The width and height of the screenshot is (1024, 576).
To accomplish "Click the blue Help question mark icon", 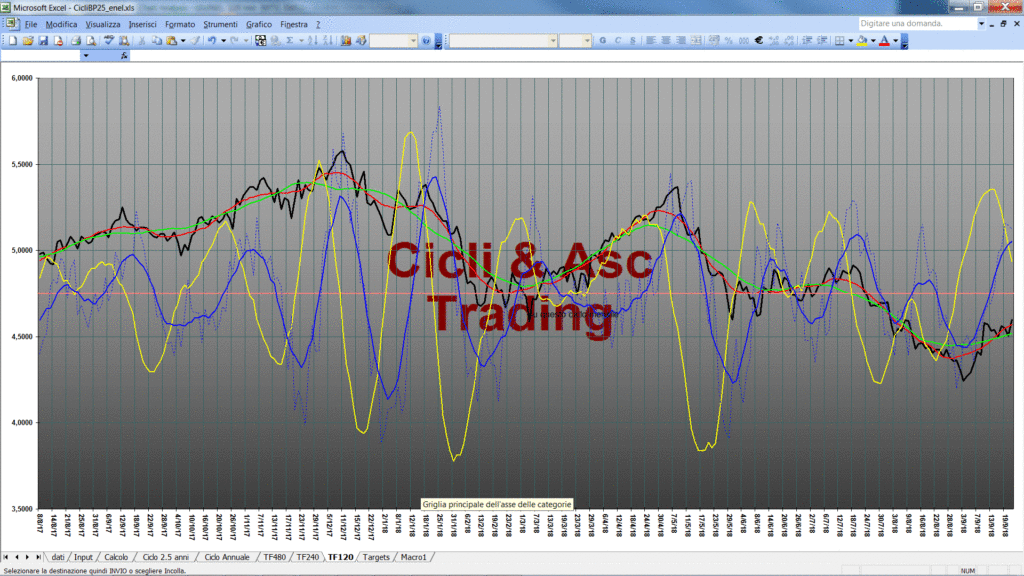I will click(426, 40).
